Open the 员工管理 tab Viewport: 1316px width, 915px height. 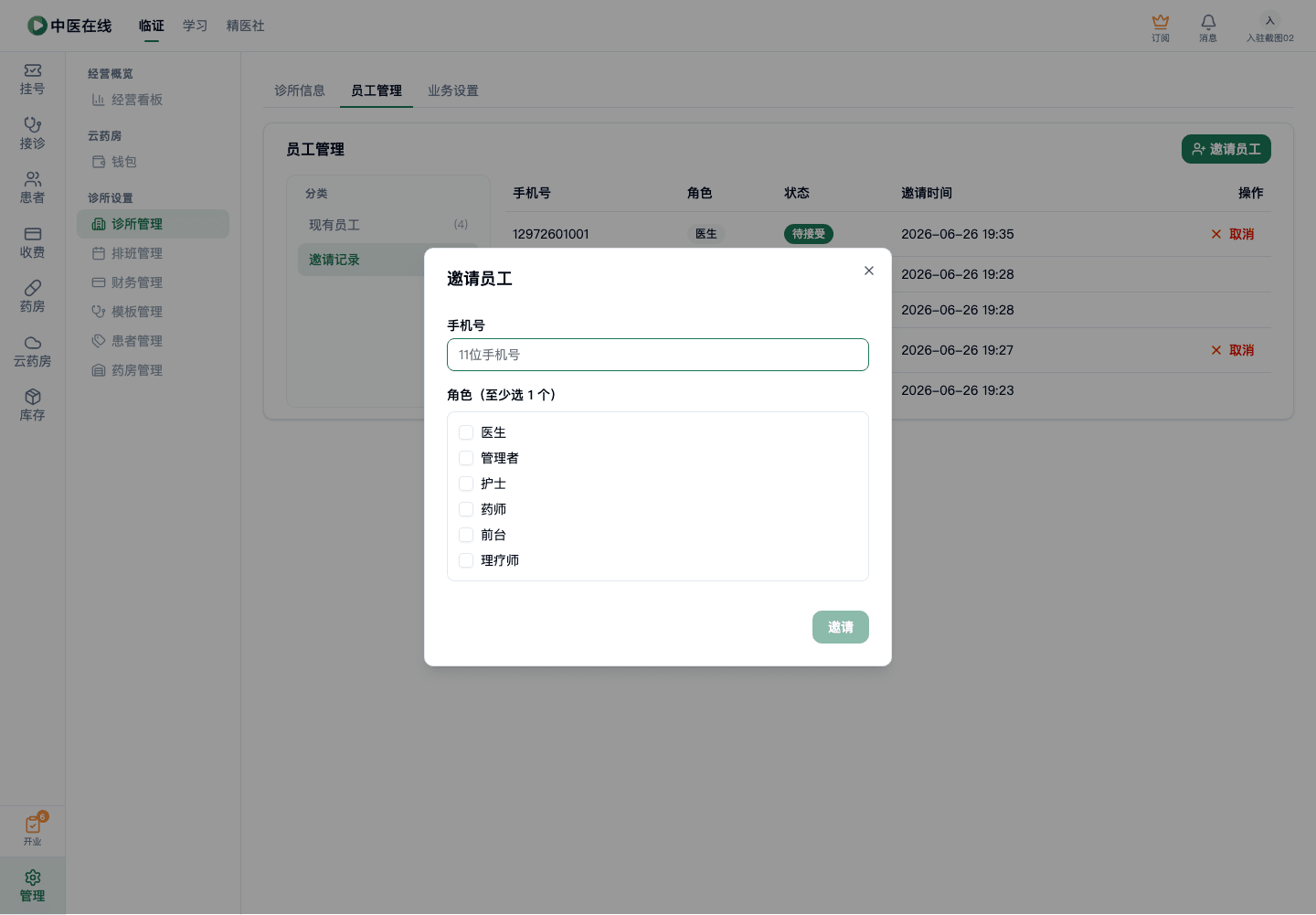[377, 90]
